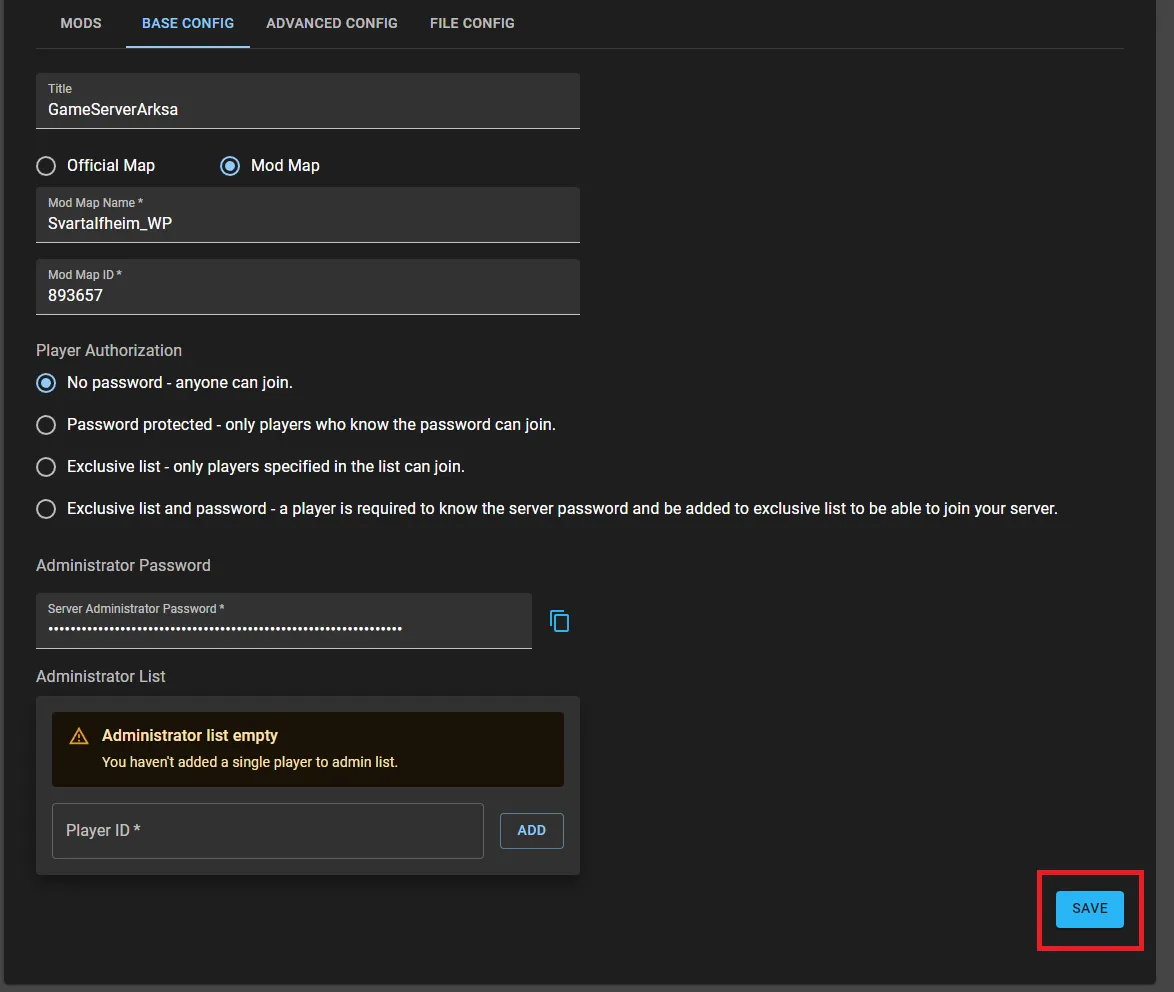This screenshot has width=1174, height=992.
Task: Click the Mod Map Name field
Action: tap(308, 215)
